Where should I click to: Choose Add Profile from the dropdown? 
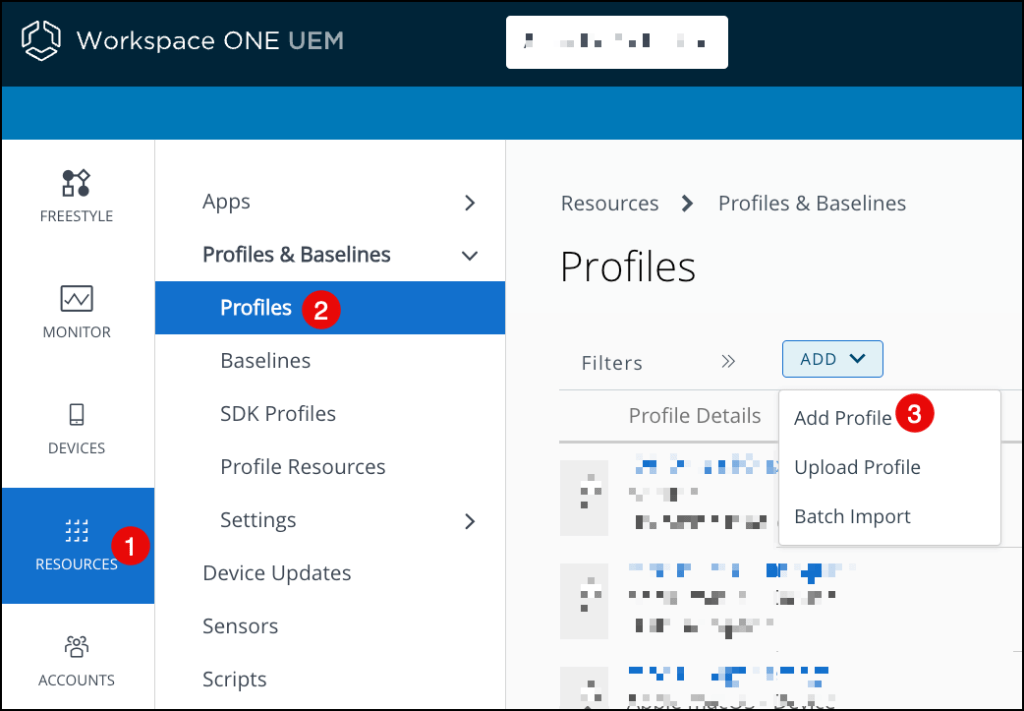842,418
